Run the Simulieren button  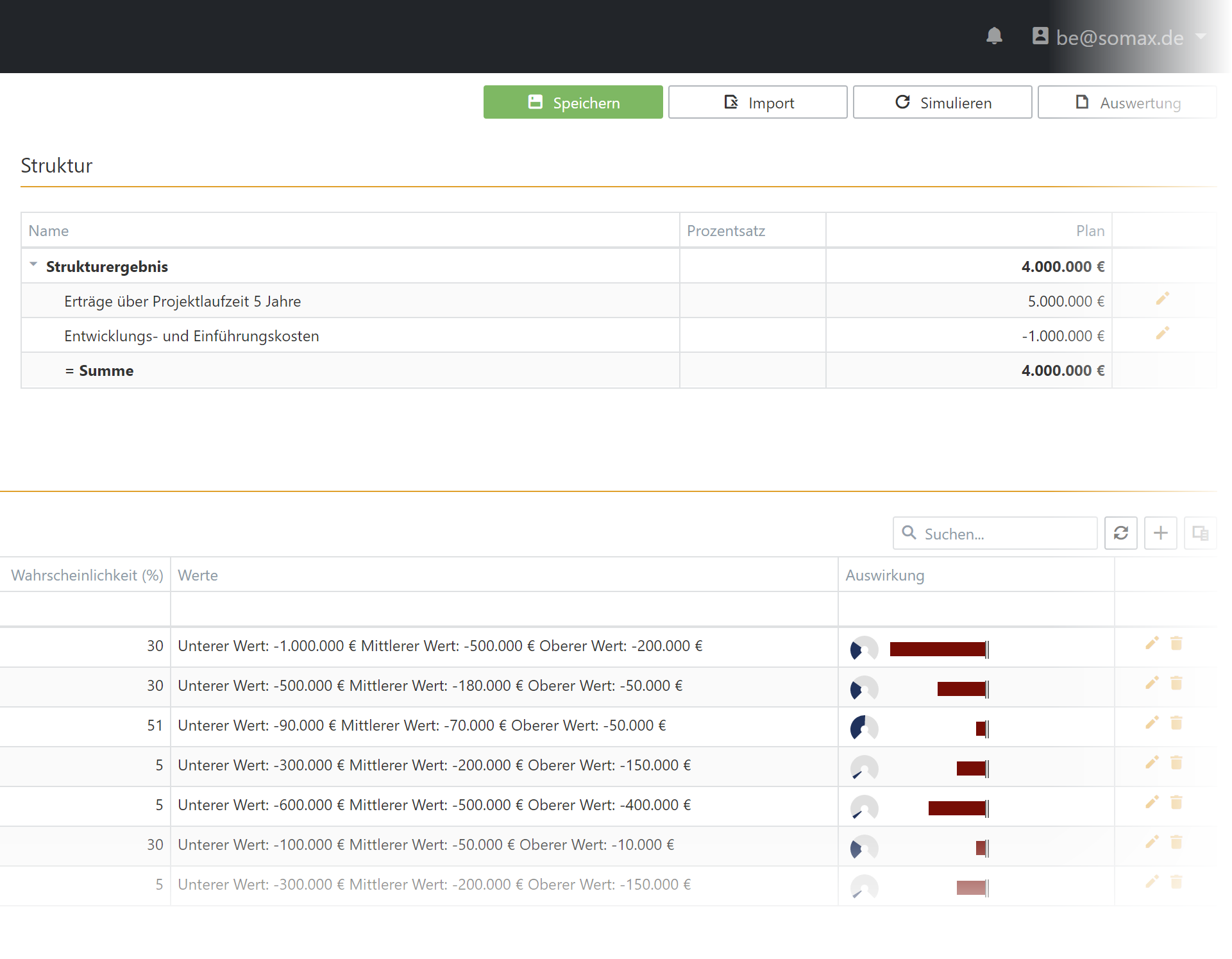pos(943,102)
